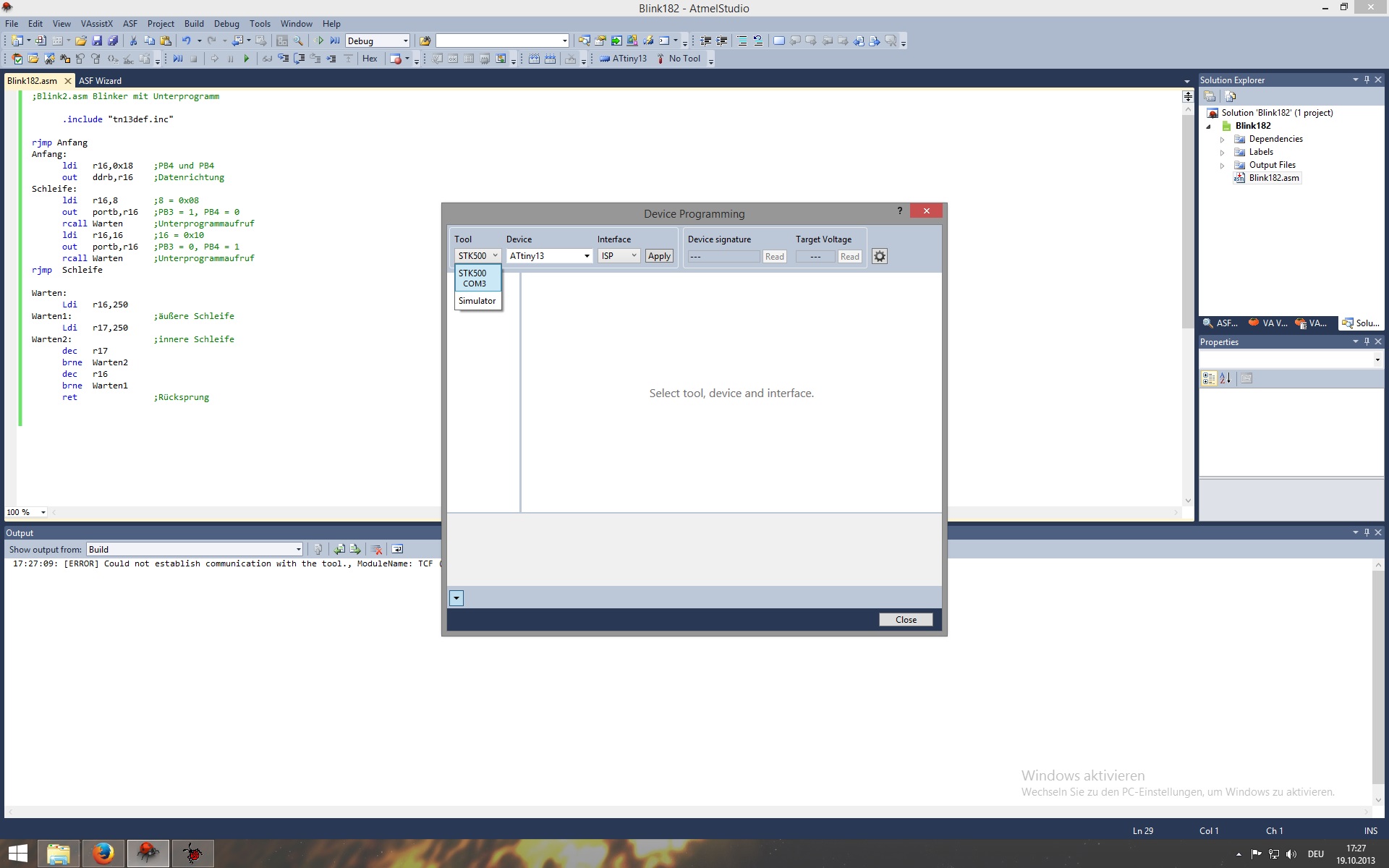Image resolution: width=1389 pixels, height=868 pixels.
Task: Open the Interface dropdown showing ISP
Action: click(x=619, y=256)
